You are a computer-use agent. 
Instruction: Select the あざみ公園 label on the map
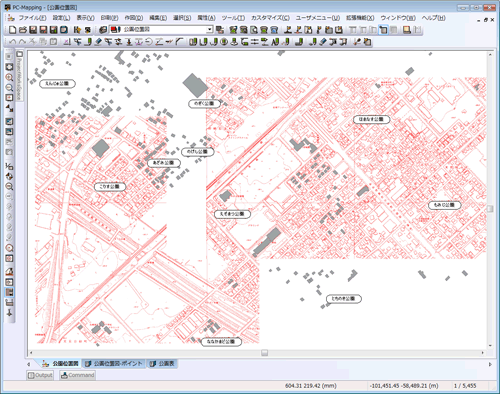tap(164, 163)
